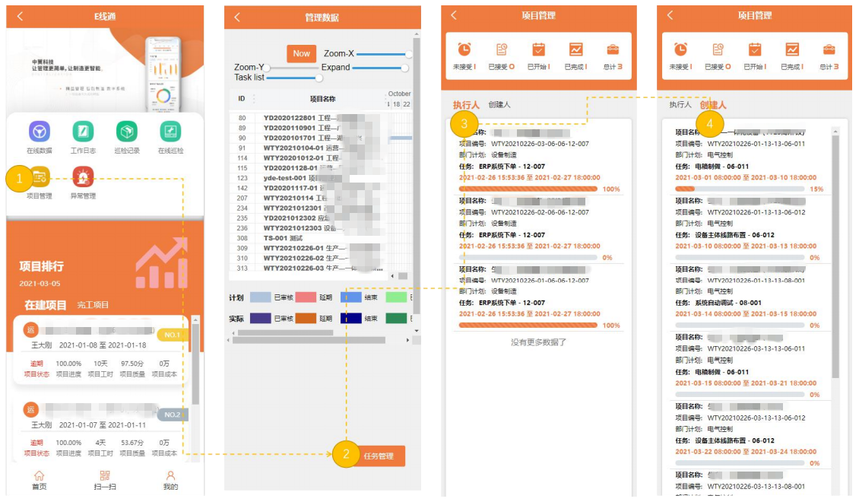The height and width of the screenshot is (502, 859).
Task: Go back from the 管理数据 screen
Action: point(237,17)
